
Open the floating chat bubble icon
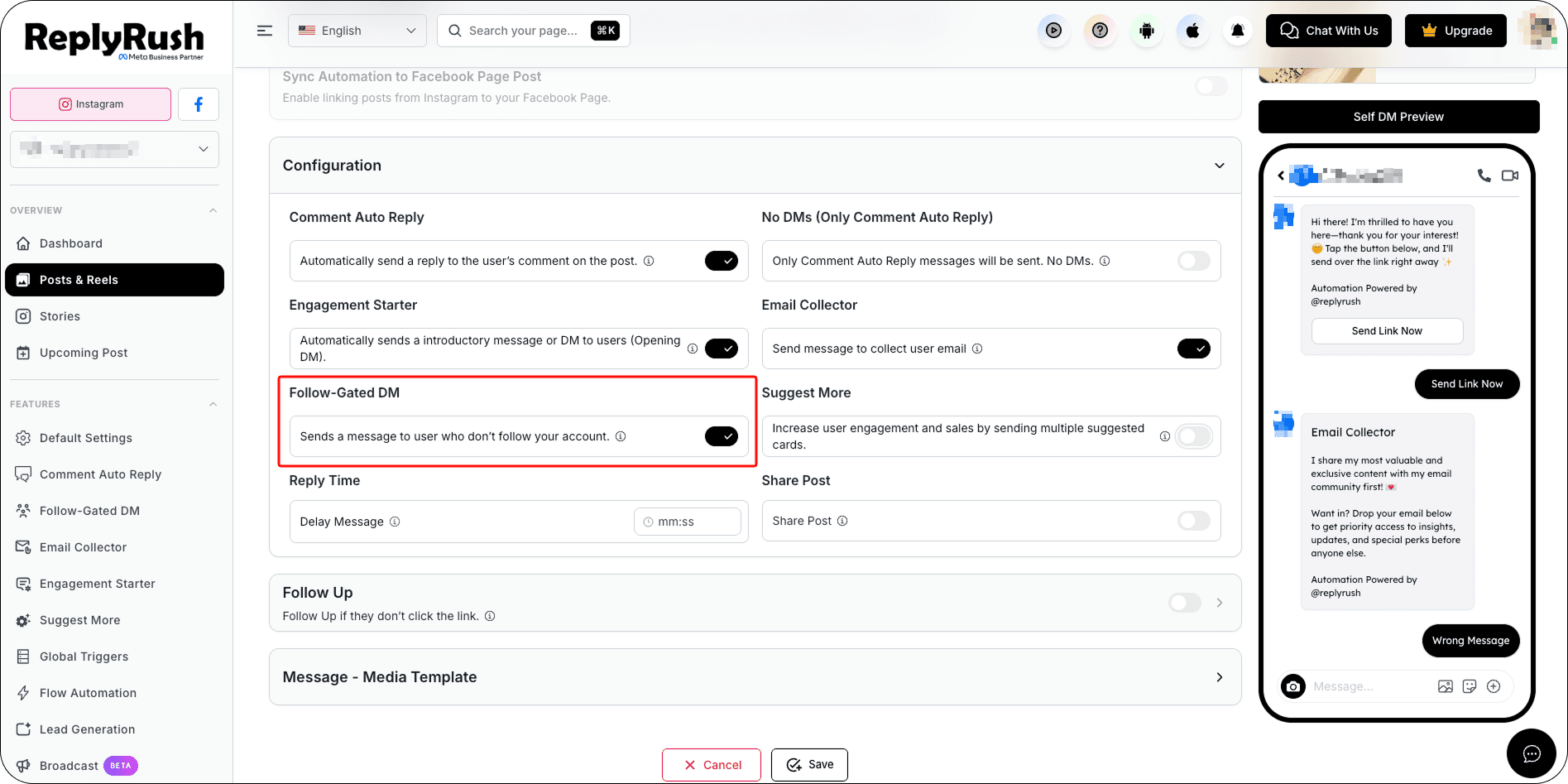[1532, 753]
